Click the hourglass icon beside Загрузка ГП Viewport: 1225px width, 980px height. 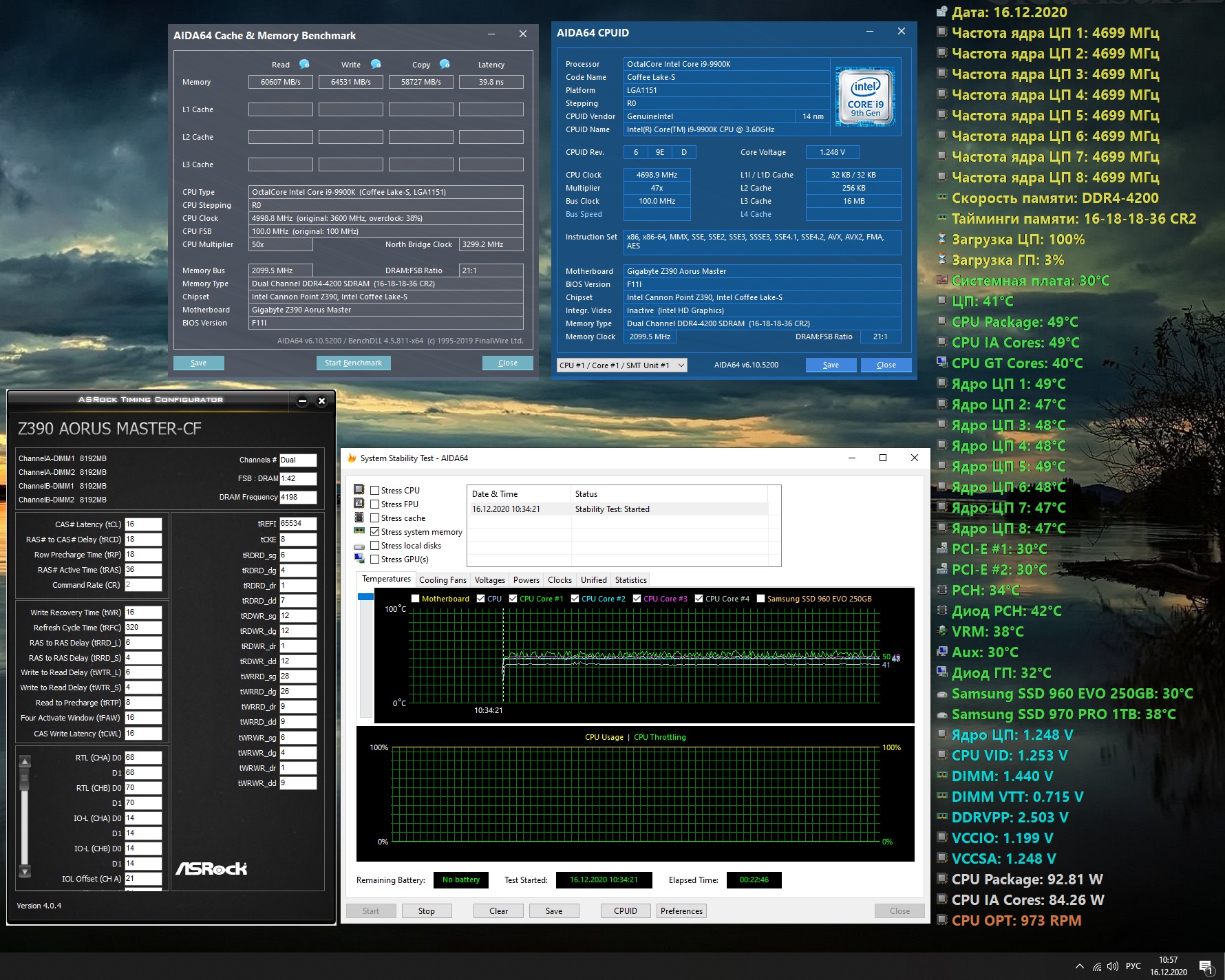tap(942, 259)
